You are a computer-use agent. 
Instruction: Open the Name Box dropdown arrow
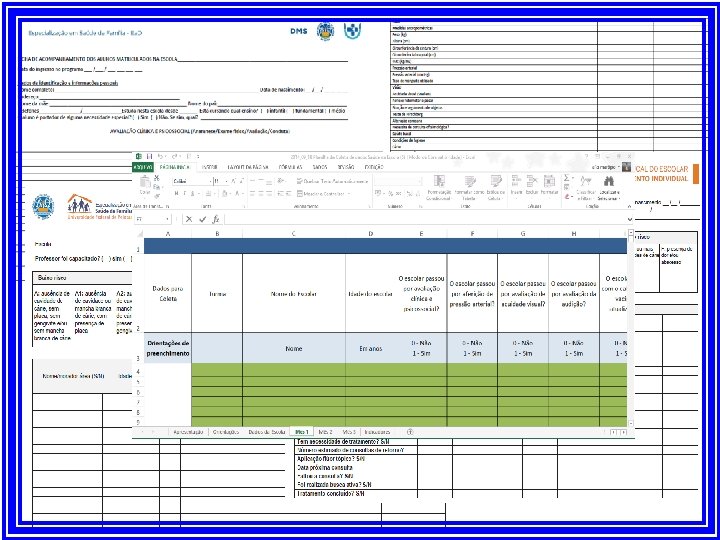click(167, 219)
